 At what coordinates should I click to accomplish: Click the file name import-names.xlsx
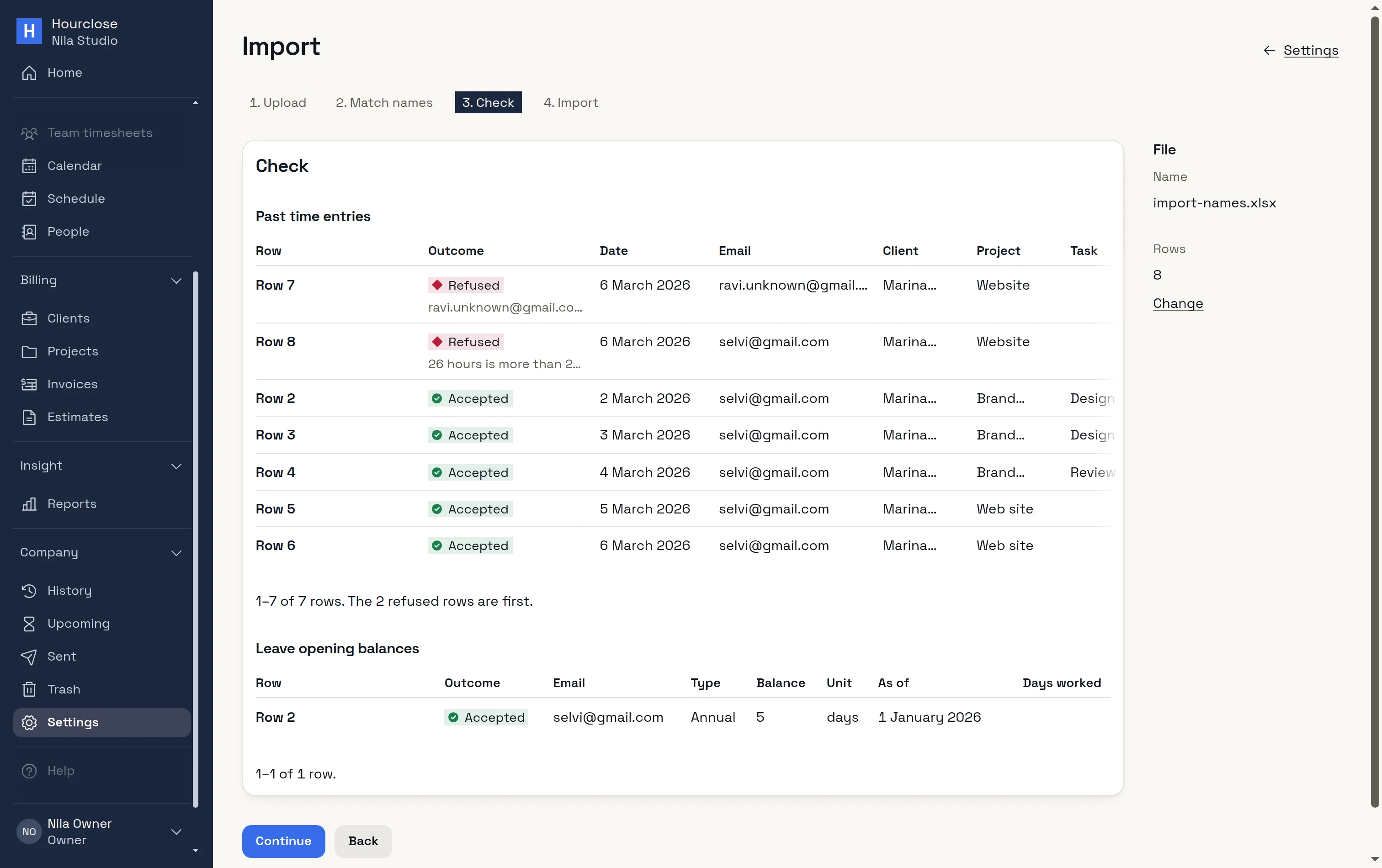pyautogui.click(x=1214, y=203)
